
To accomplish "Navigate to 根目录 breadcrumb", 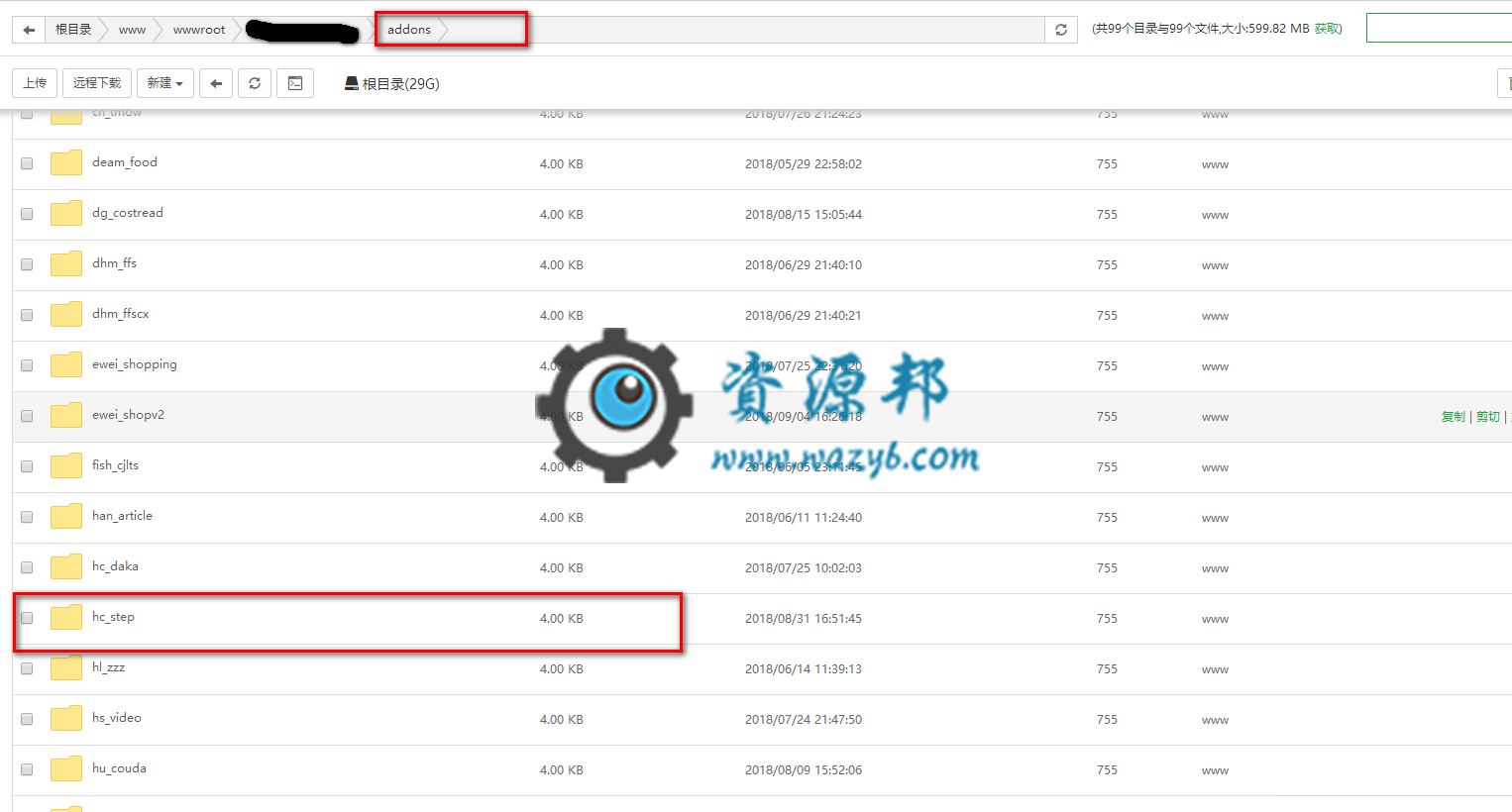I will coord(73,30).
